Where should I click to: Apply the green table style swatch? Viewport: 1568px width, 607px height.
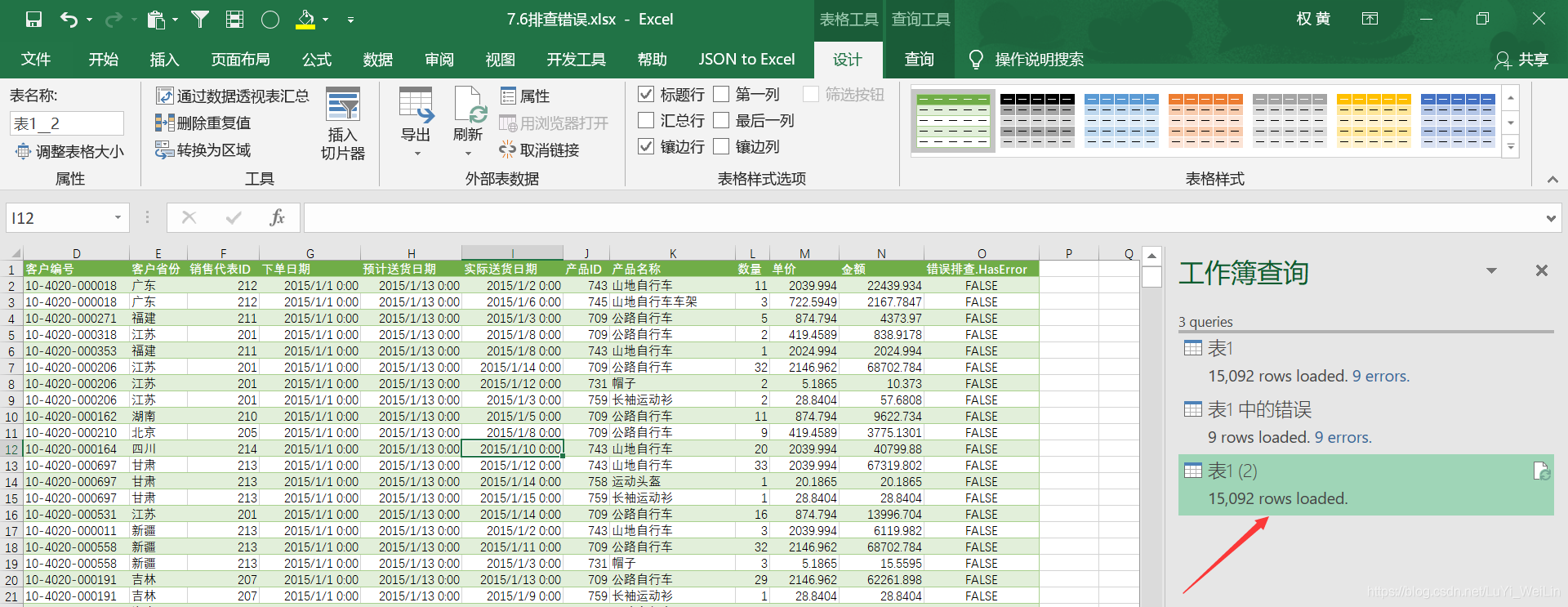[x=953, y=121]
